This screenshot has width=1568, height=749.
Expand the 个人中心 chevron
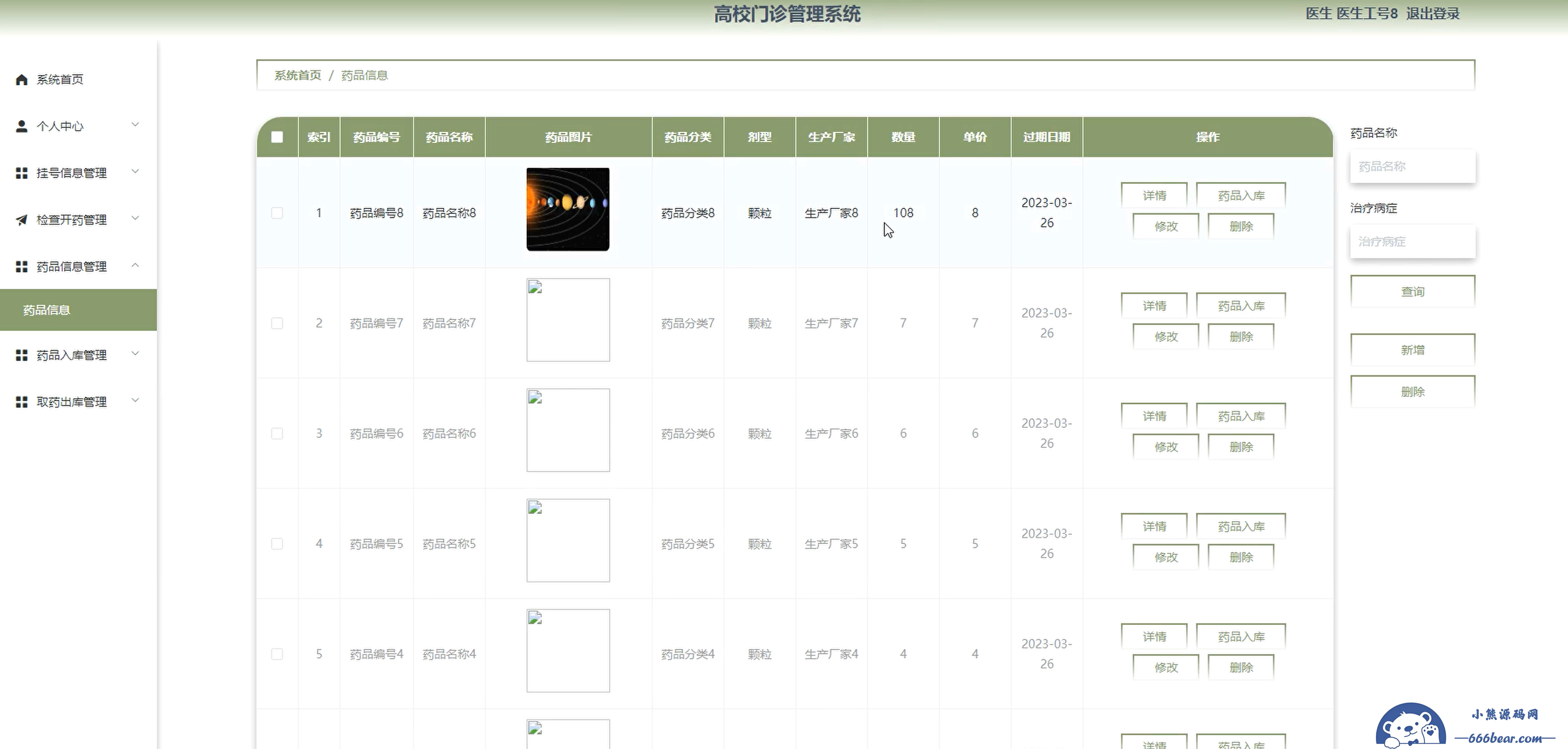coord(135,125)
